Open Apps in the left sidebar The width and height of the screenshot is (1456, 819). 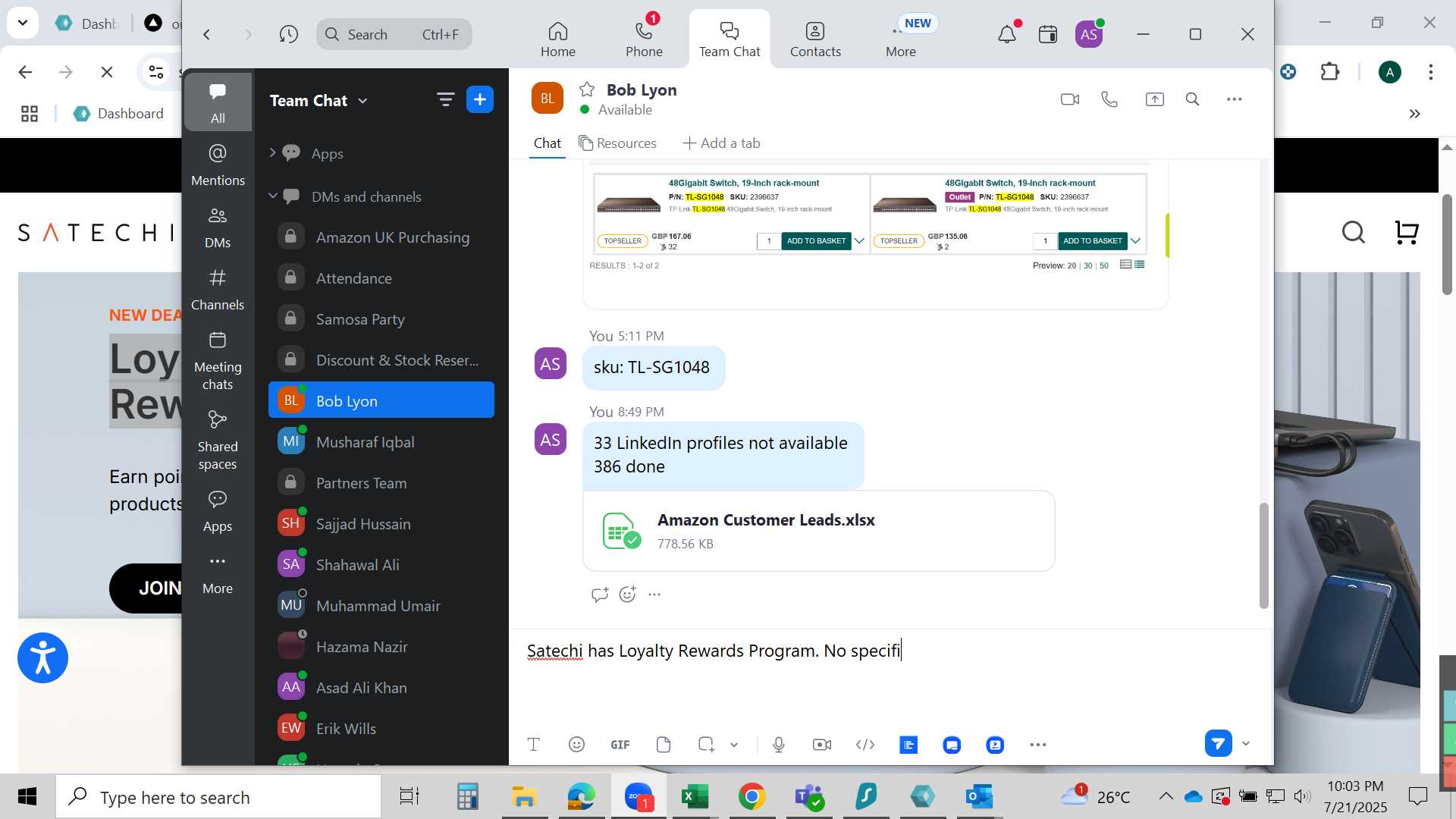pyautogui.click(x=218, y=511)
